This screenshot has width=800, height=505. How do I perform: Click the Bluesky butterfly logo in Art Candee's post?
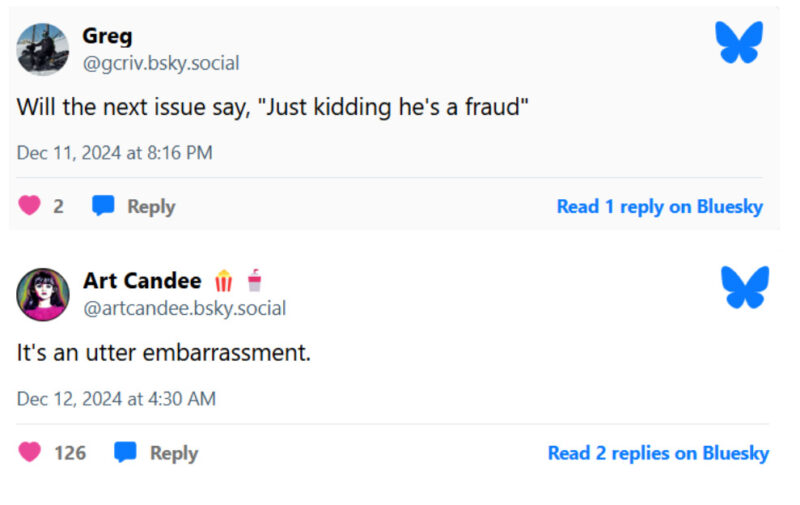(x=745, y=287)
